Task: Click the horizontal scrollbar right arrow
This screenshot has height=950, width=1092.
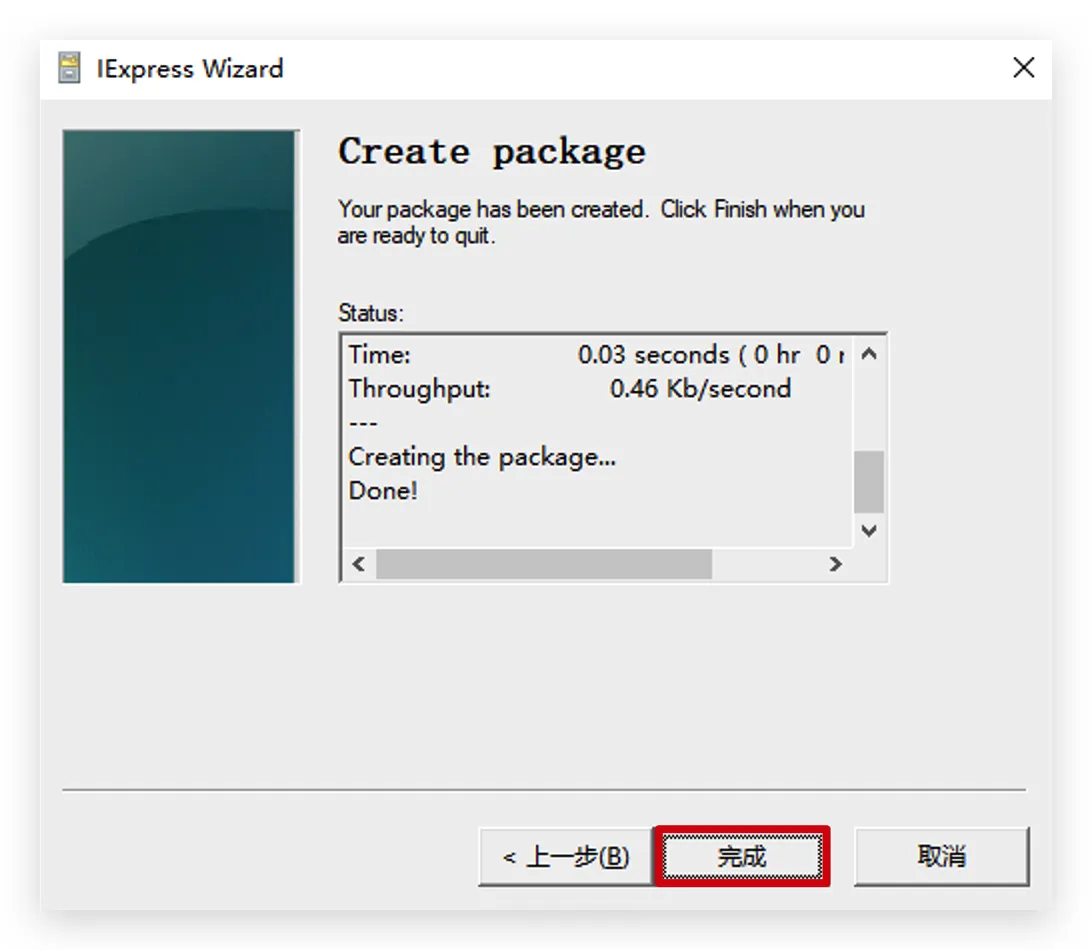Action: tap(835, 564)
